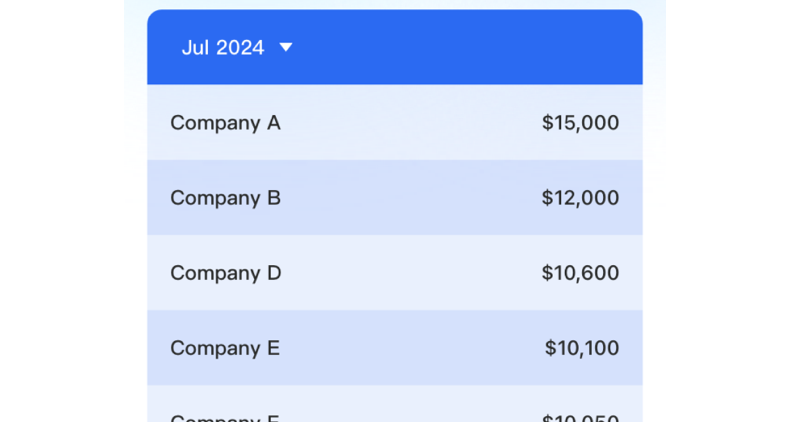790x422 pixels.
Task: Click the $10,100 amount
Action: pos(581,348)
